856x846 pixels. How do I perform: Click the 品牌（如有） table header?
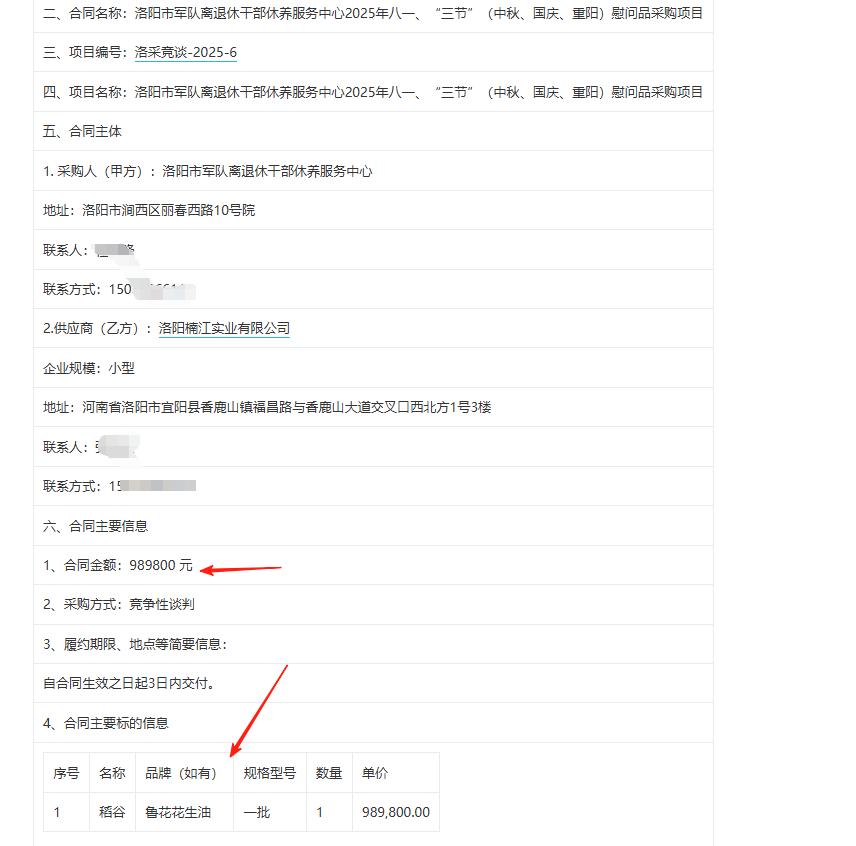click(184, 773)
